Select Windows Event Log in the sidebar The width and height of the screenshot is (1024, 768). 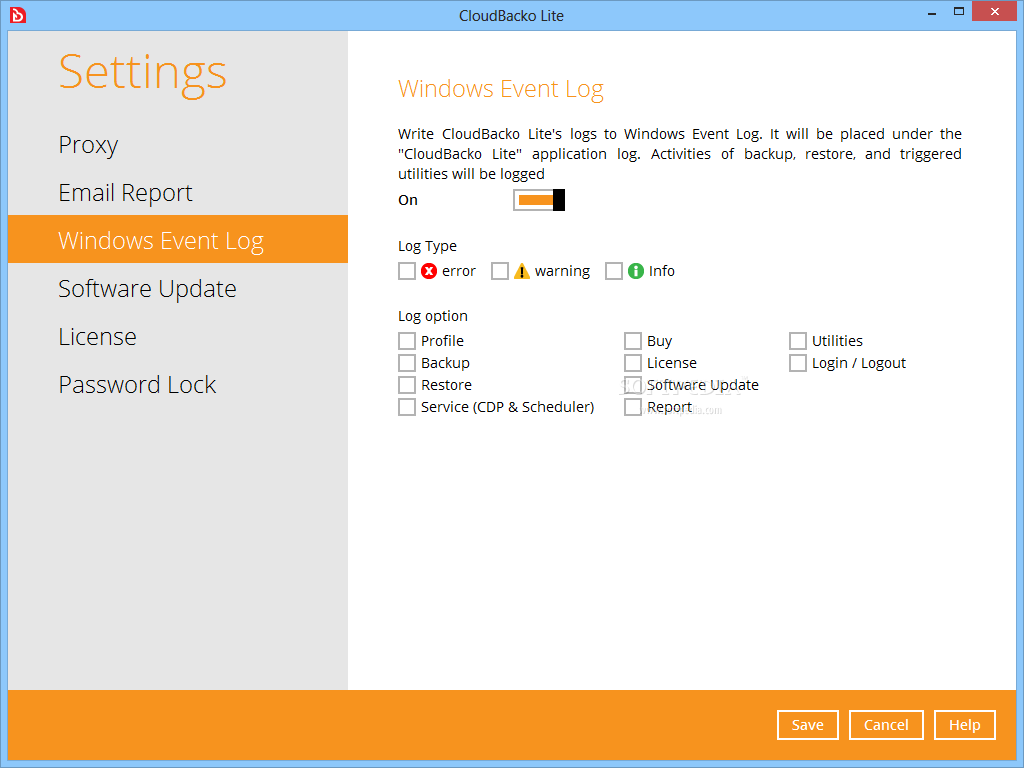[x=178, y=240]
